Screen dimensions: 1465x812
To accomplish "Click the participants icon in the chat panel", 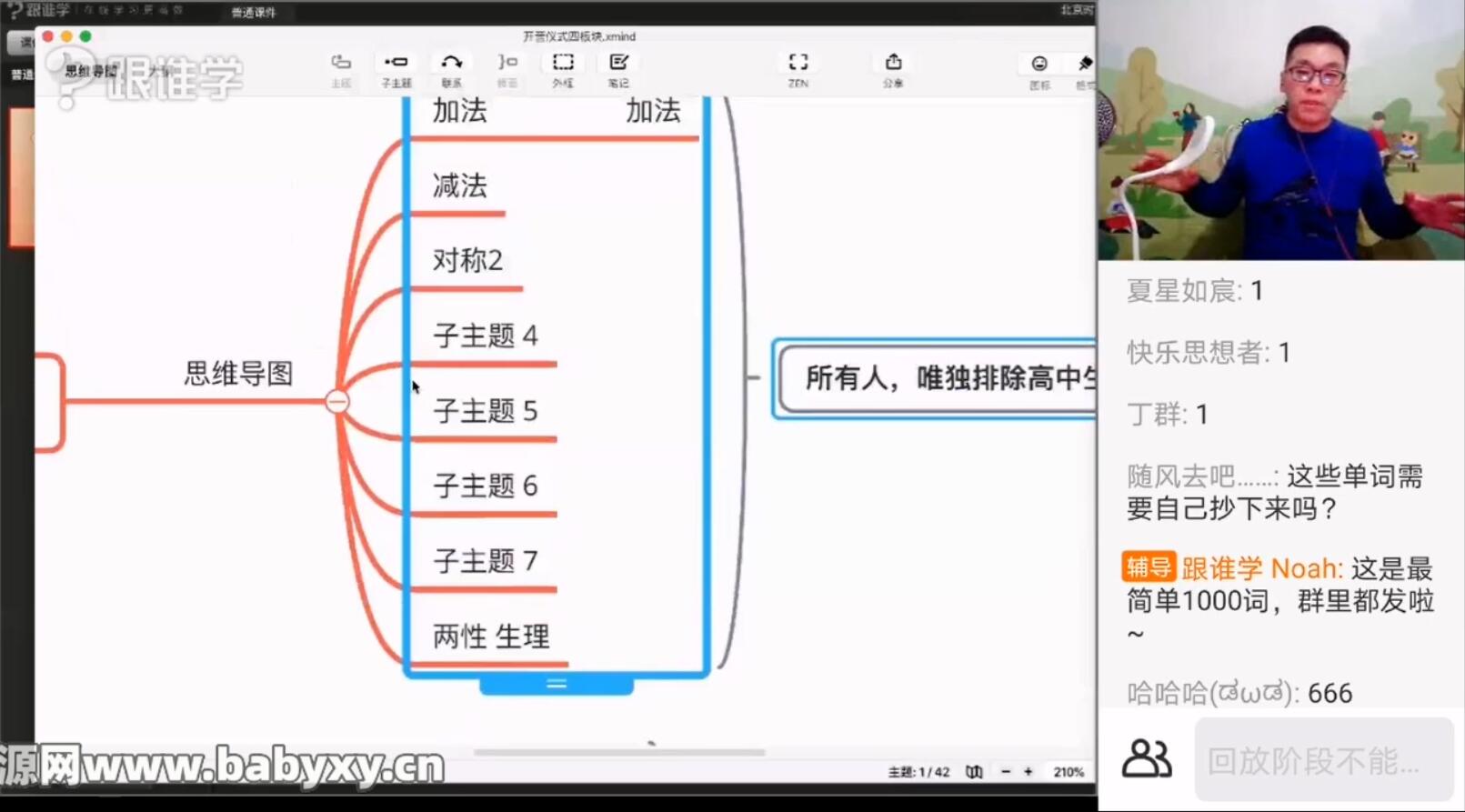I will pos(1146,758).
